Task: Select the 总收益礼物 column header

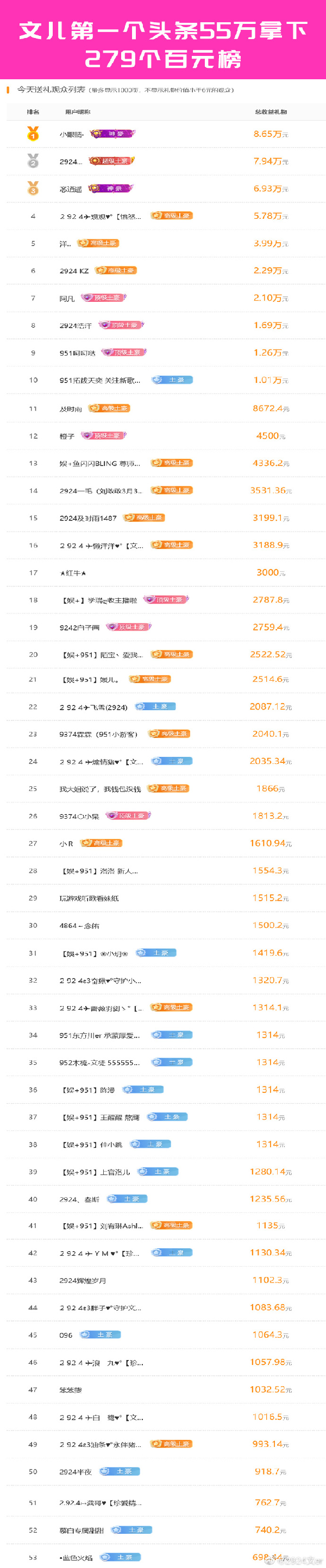Action: pyautogui.click(x=271, y=112)
